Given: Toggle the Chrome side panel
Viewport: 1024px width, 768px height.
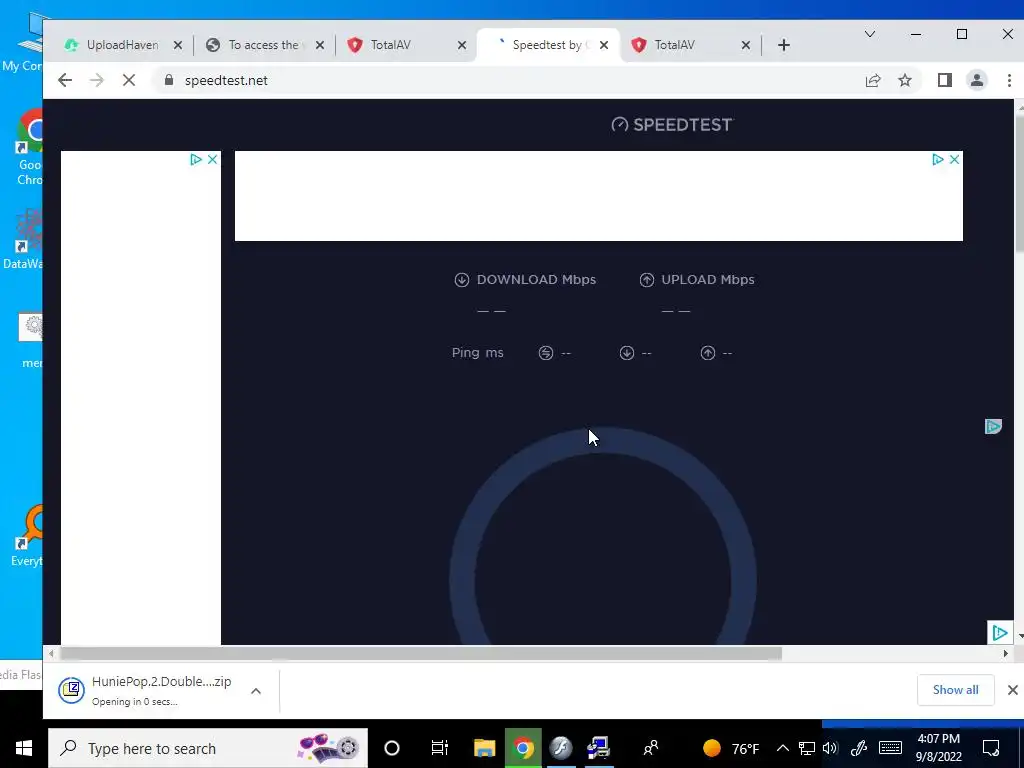Looking at the screenshot, I should 944,80.
